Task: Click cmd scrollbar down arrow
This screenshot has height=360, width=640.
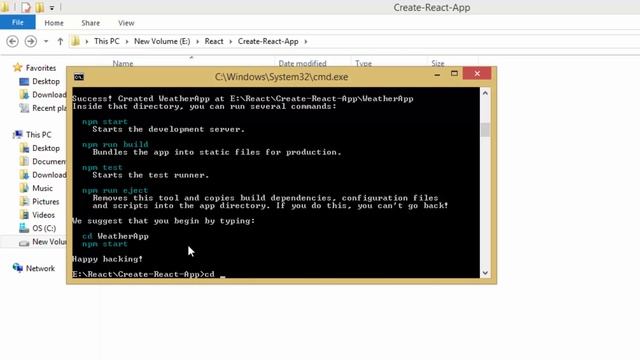Action: tap(485, 273)
